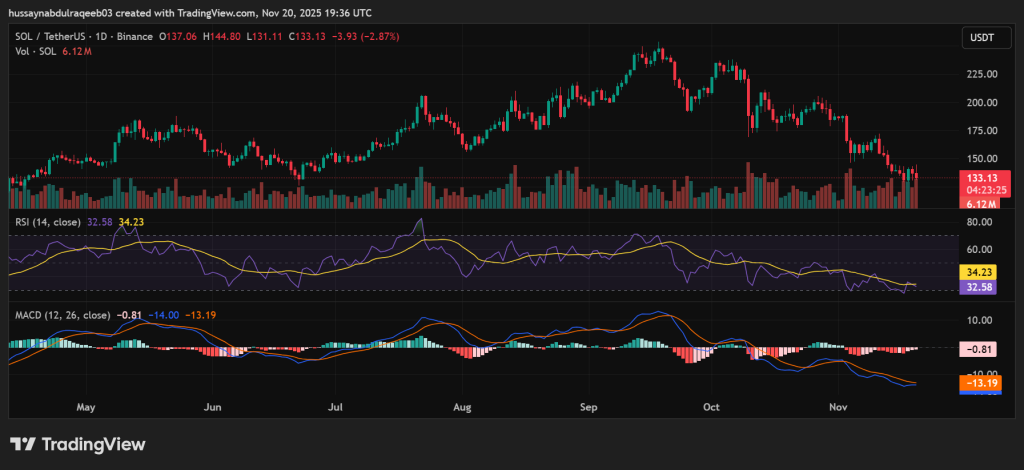Click the Sep label on time axis

[x=588, y=408]
